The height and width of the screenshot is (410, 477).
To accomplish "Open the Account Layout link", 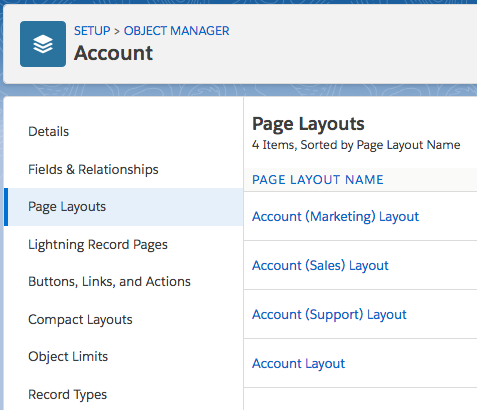I will click(299, 364).
